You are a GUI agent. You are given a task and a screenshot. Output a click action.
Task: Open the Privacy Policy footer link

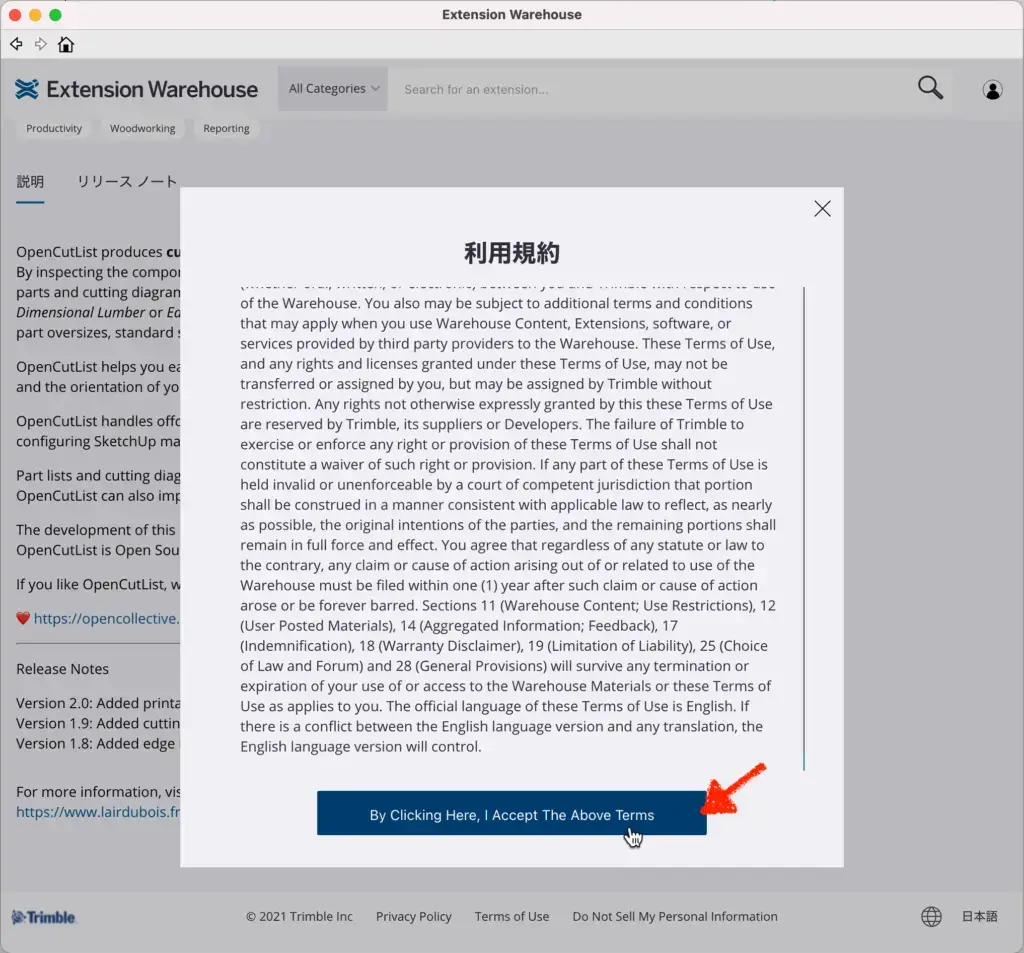point(413,916)
